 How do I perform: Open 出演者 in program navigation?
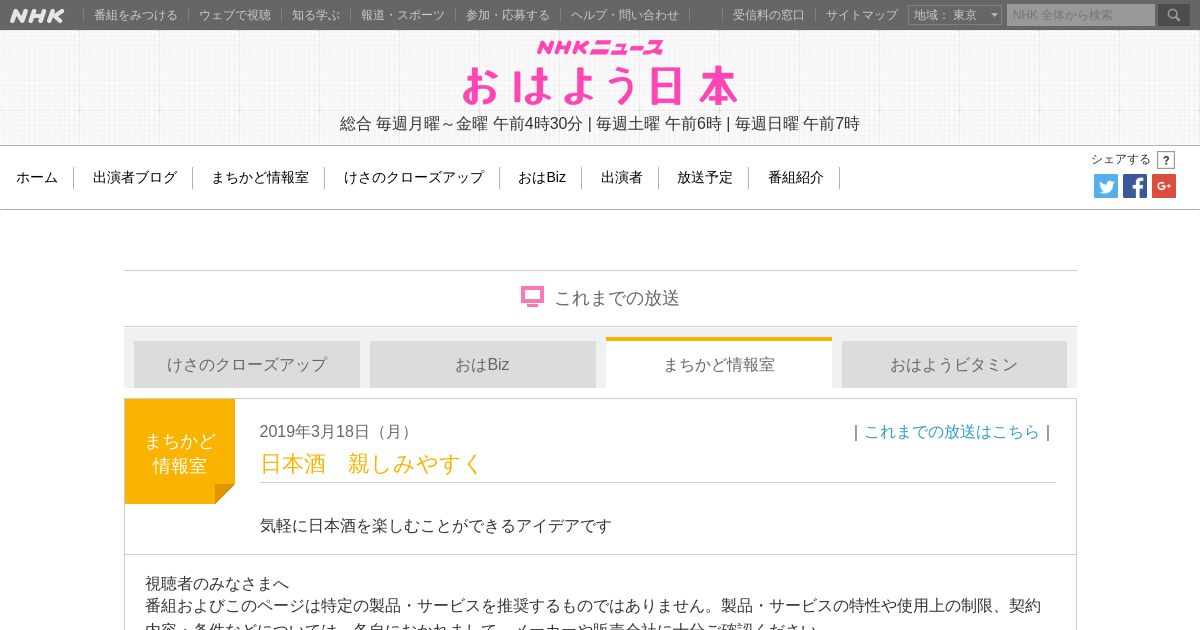click(x=622, y=178)
